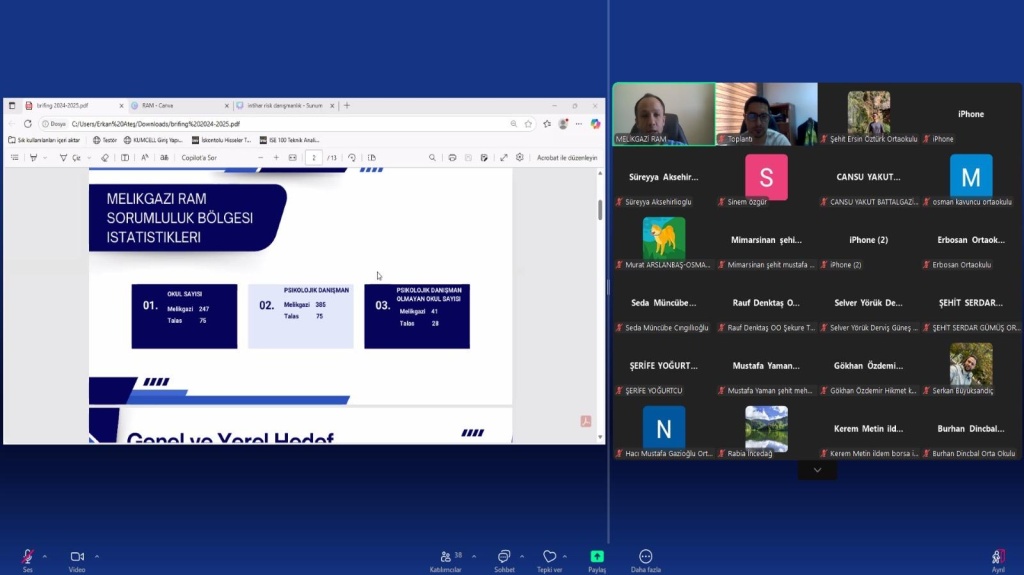The image size is (1024, 575).
Task: Zoom in the PDF with plus icon
Action: (276, 157)
